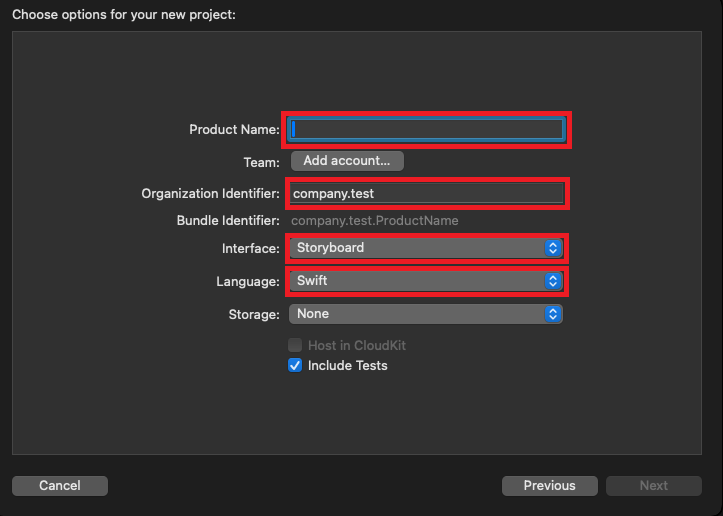This screenshot has width=723, height=516.
Task: Click the 'Organization Identifier:' label
Action: (210, 193)
